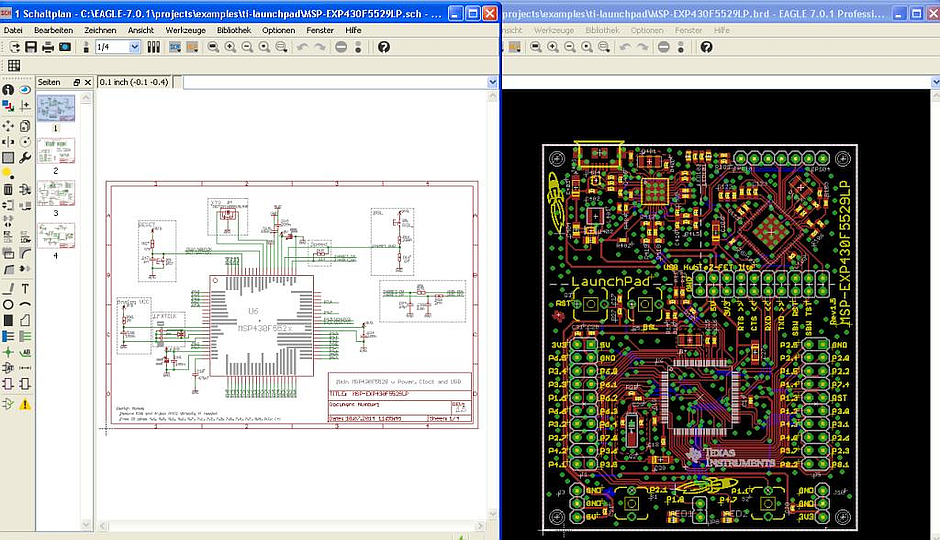Click the ULP run icon in schematic window
Viewport: 940px width, 540px height.
coord(192,47)
